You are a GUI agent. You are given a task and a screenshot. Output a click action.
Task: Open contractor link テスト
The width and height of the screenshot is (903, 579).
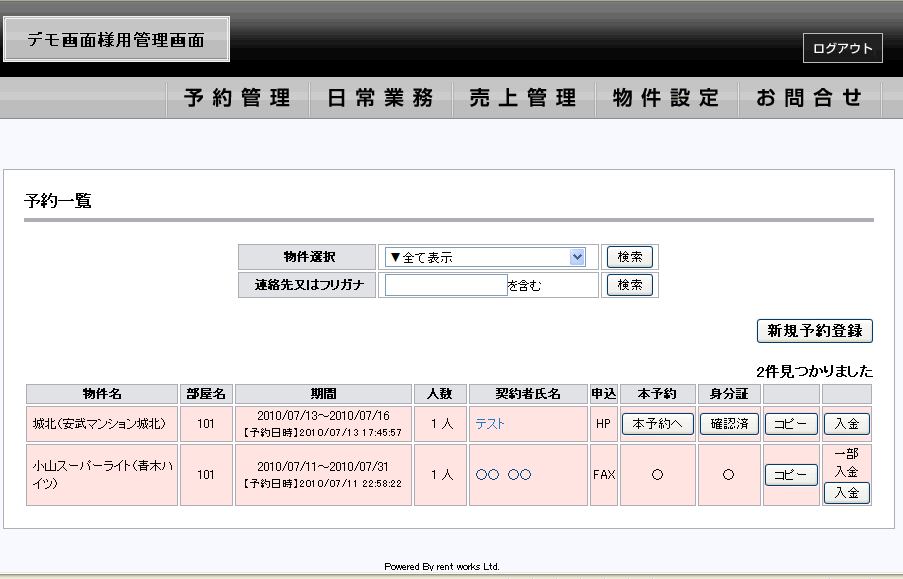point(490,424)
